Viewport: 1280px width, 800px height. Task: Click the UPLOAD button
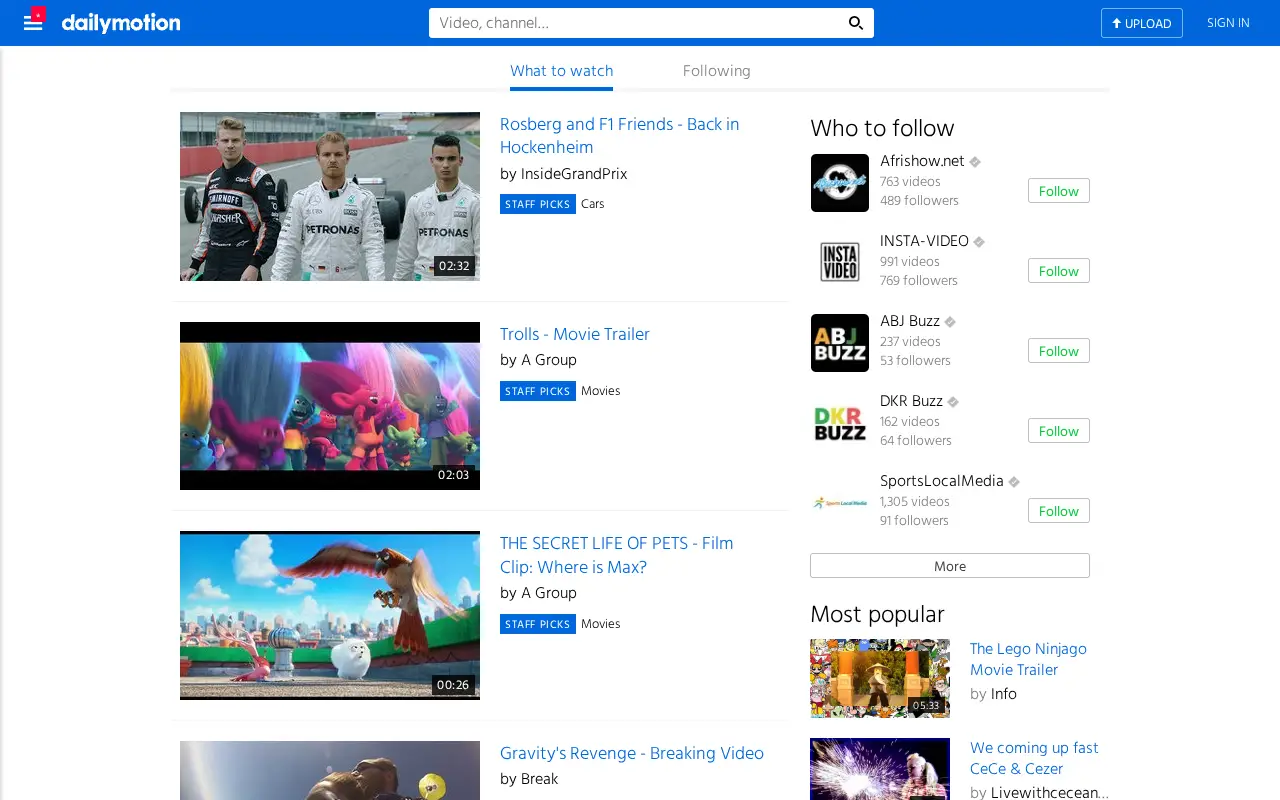[1142, 23]
